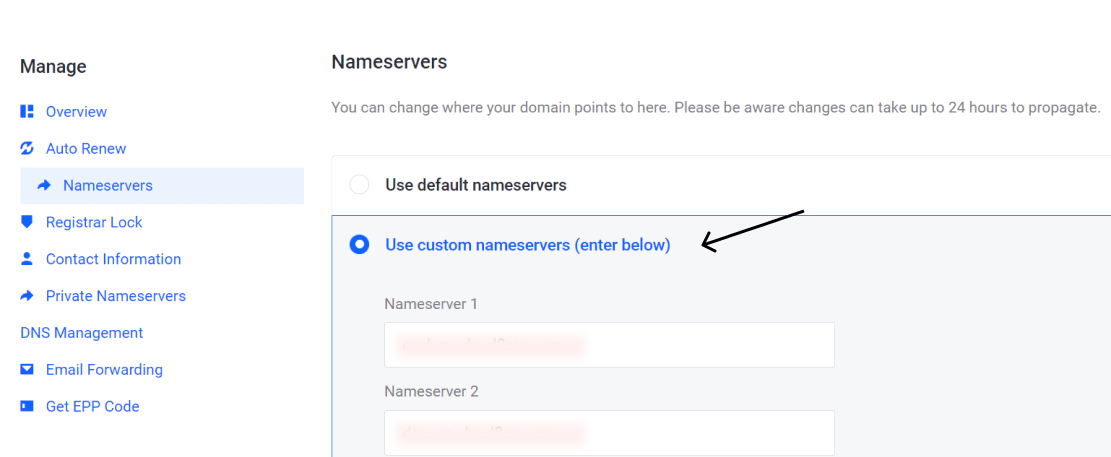Click the Email Forwarding envelope icon

tap(27, 370)
